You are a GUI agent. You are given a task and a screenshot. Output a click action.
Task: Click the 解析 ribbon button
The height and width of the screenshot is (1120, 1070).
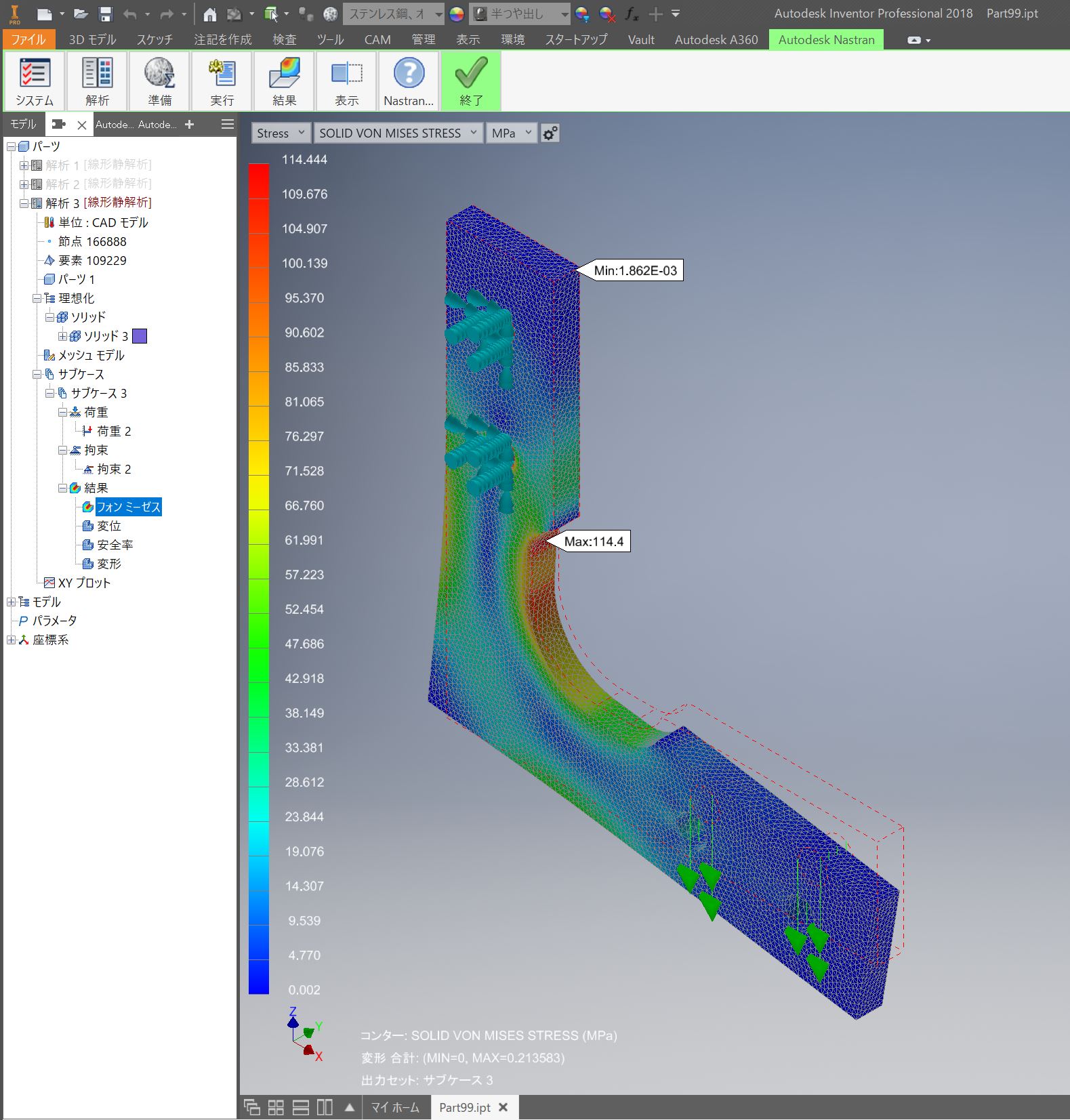pyautogui.click(x=97, y=81)
